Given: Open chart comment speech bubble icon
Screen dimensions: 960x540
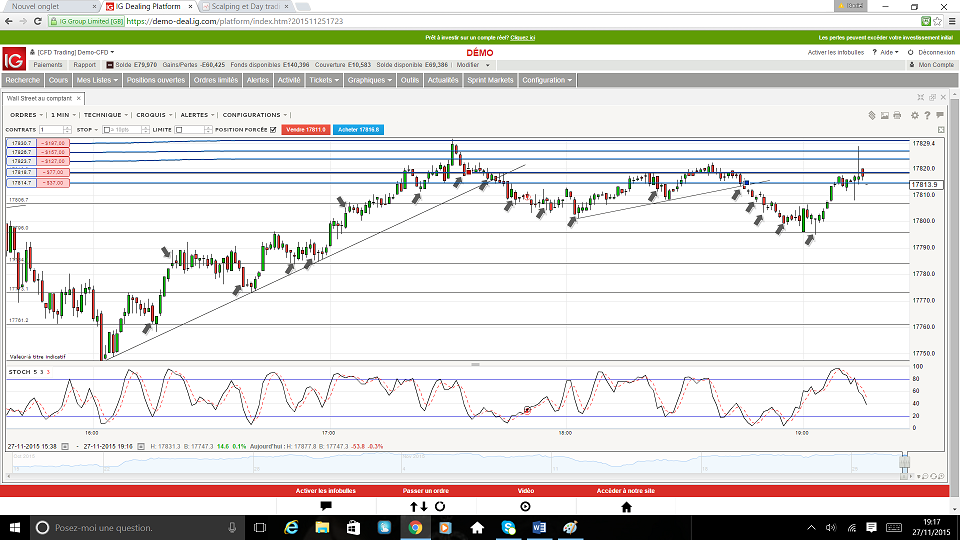Looking at the screenshot, I should (940, 115).
